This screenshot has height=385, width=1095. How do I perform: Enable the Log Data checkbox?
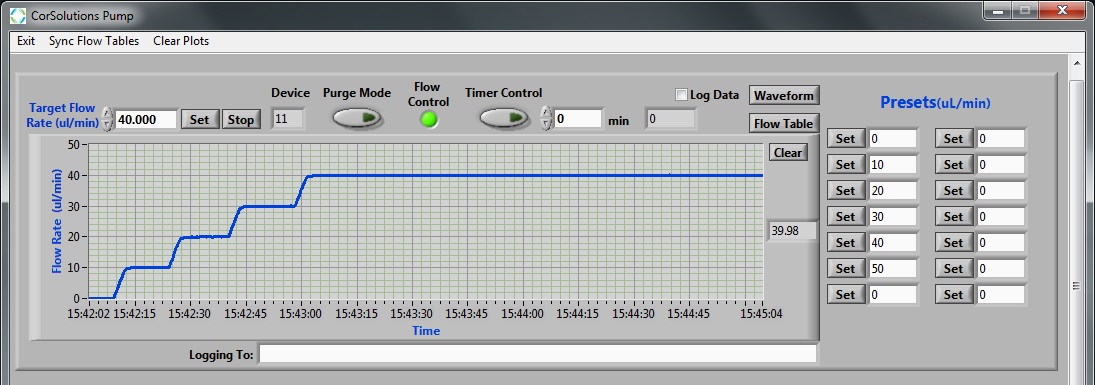coord(682,95)
